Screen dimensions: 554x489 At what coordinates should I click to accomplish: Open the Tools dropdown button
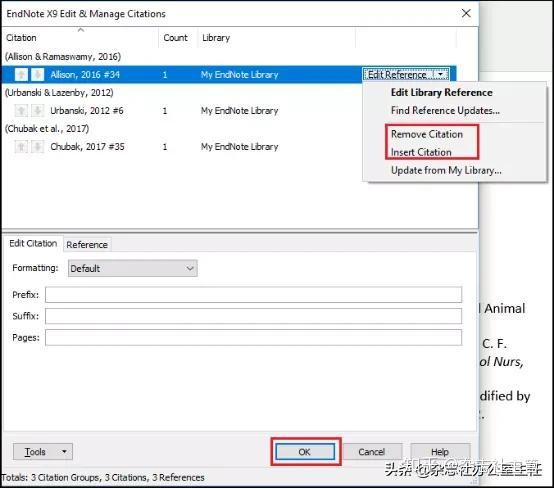click(43, 452)
